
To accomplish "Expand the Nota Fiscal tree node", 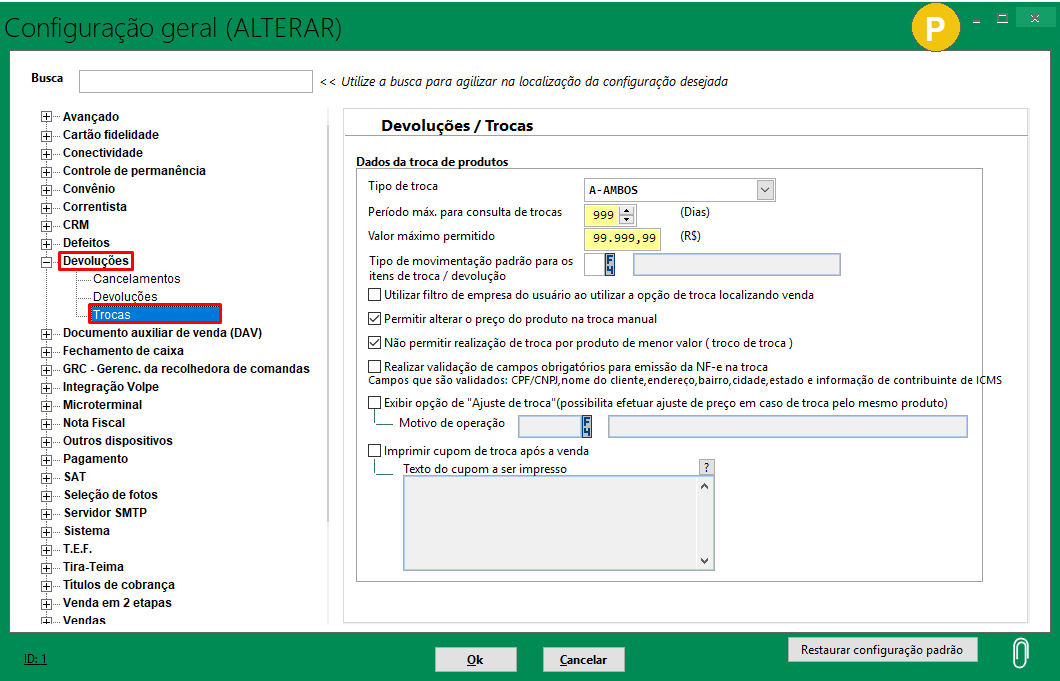I will (x=46, y=423).
